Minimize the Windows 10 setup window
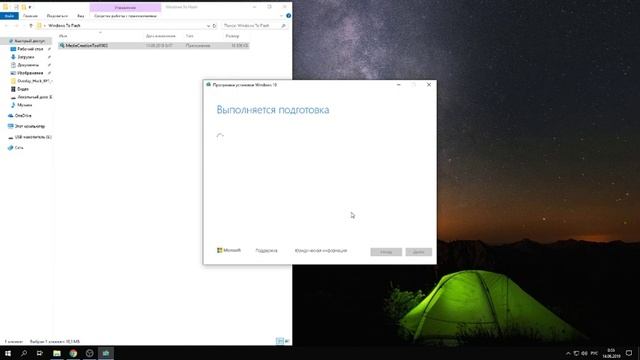This screenshot has height=360, width=640. click(x=399, y=85)
